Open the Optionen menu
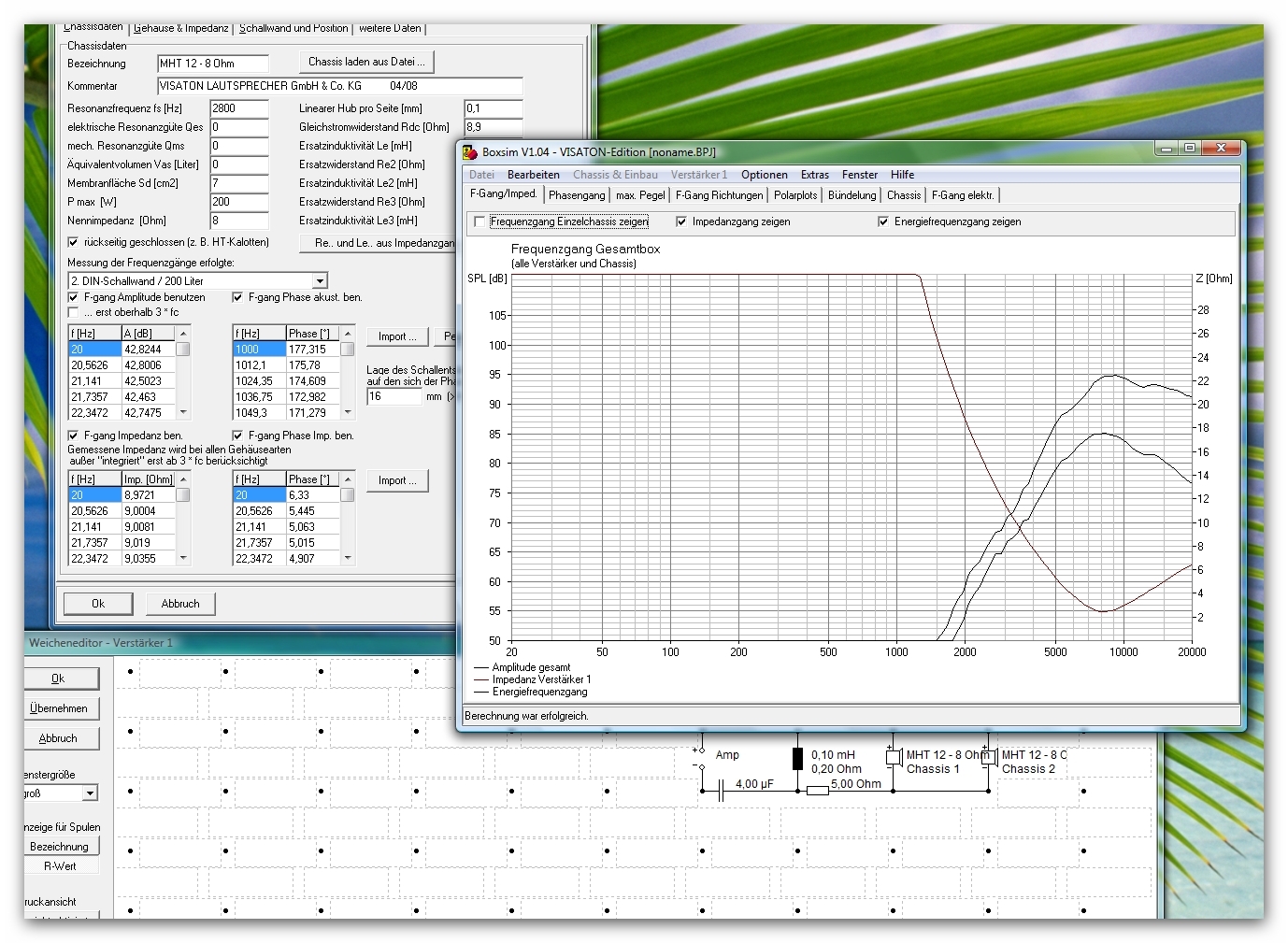1288x943 pixels. [764, 175]
